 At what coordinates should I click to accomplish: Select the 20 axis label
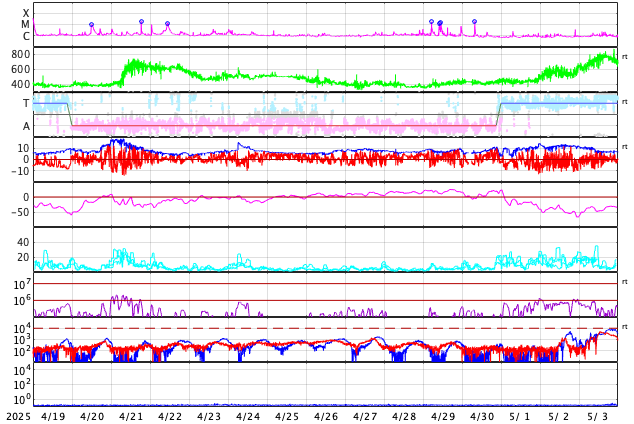point(23,257)
